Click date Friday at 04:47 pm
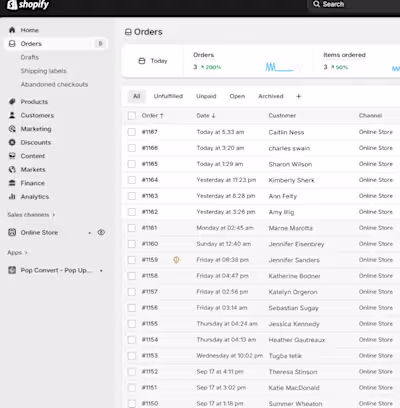 click(223, 276)
